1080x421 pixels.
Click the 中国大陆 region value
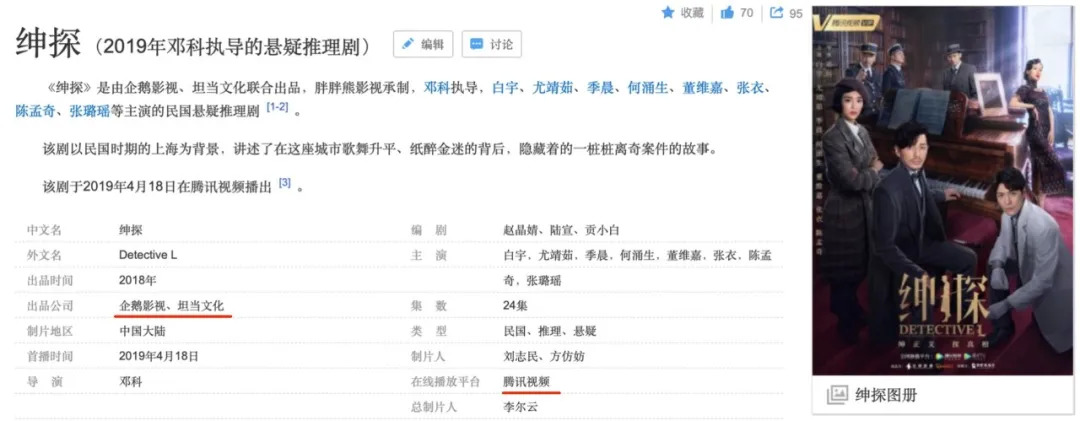(x=142, y=331)
